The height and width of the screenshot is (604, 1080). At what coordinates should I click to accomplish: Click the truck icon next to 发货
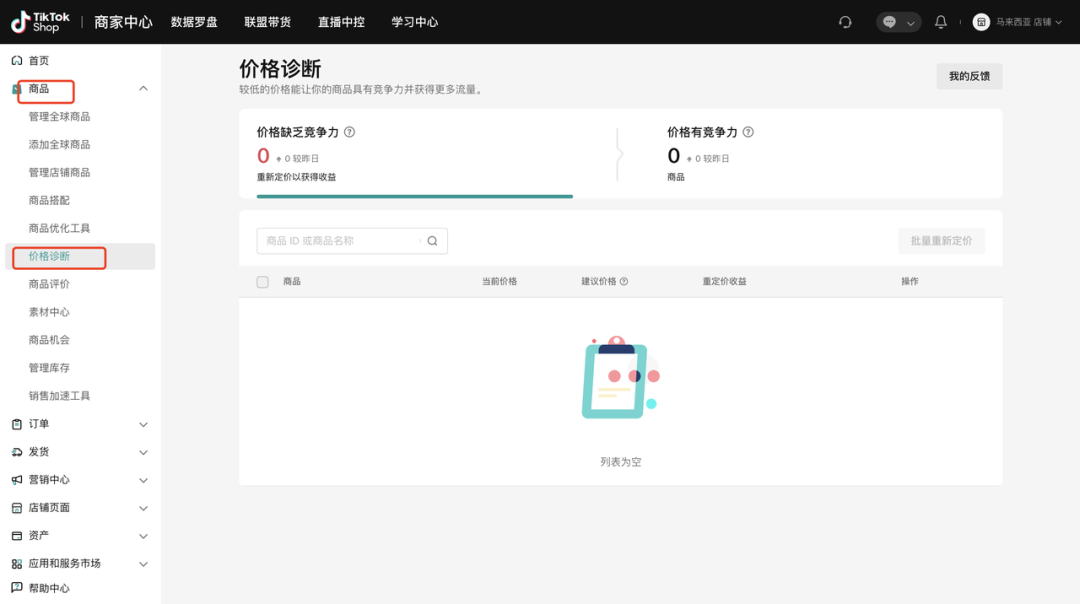[15, 451]
